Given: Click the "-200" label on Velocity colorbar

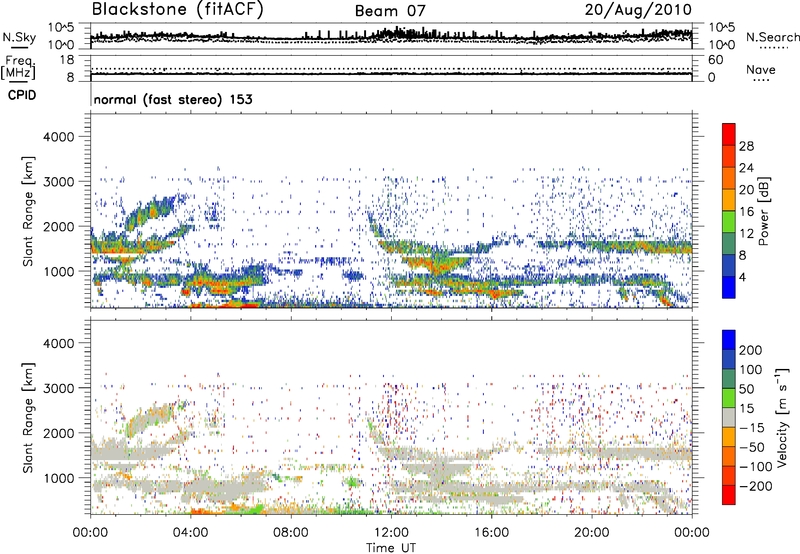Looking at the screenshot, I should pos(756,486).
